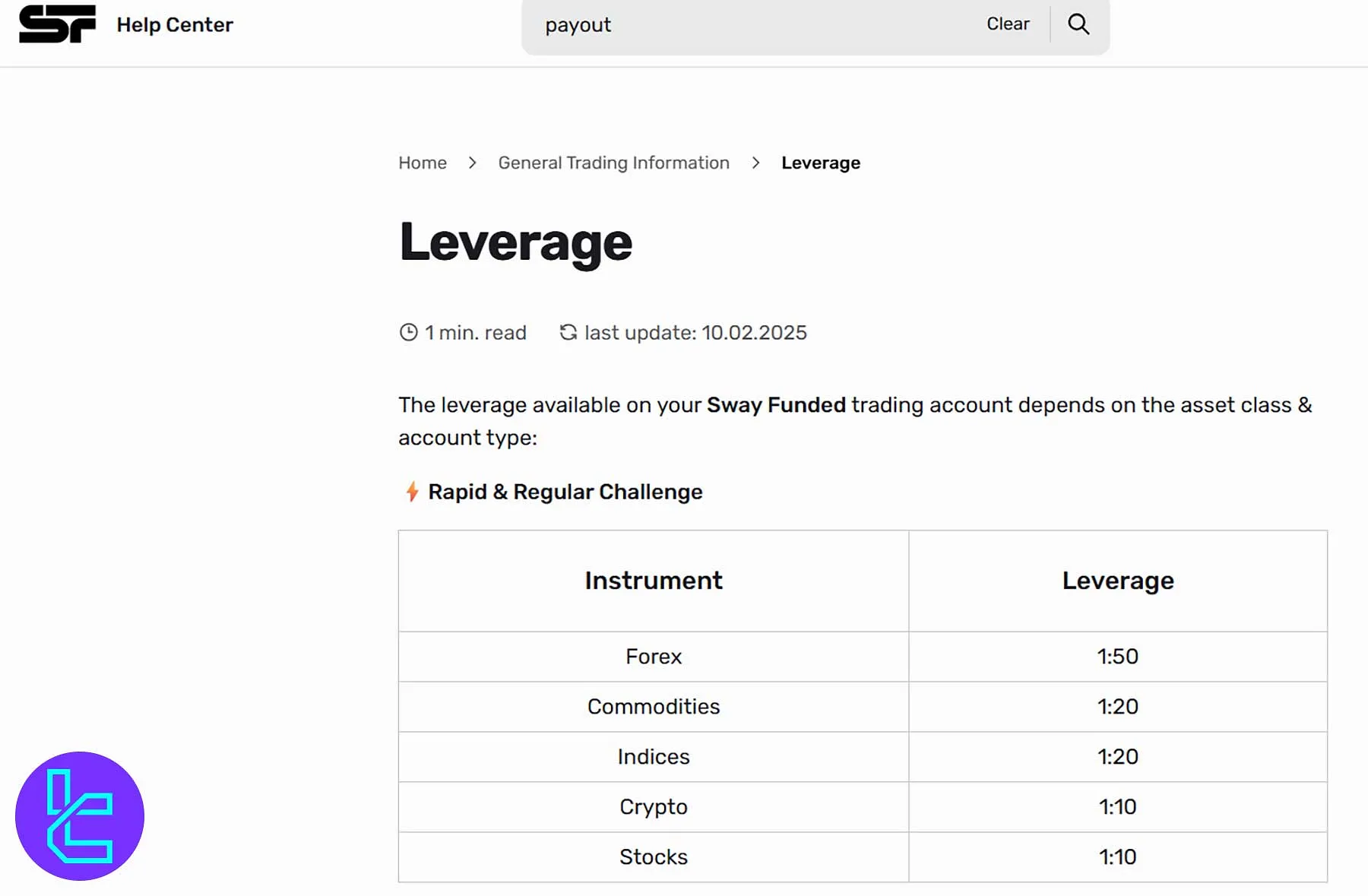The height and width of the screenshot is (896, 1368).
Task: Click the clock icon next to read time
Action: click(x=407, y=332)
